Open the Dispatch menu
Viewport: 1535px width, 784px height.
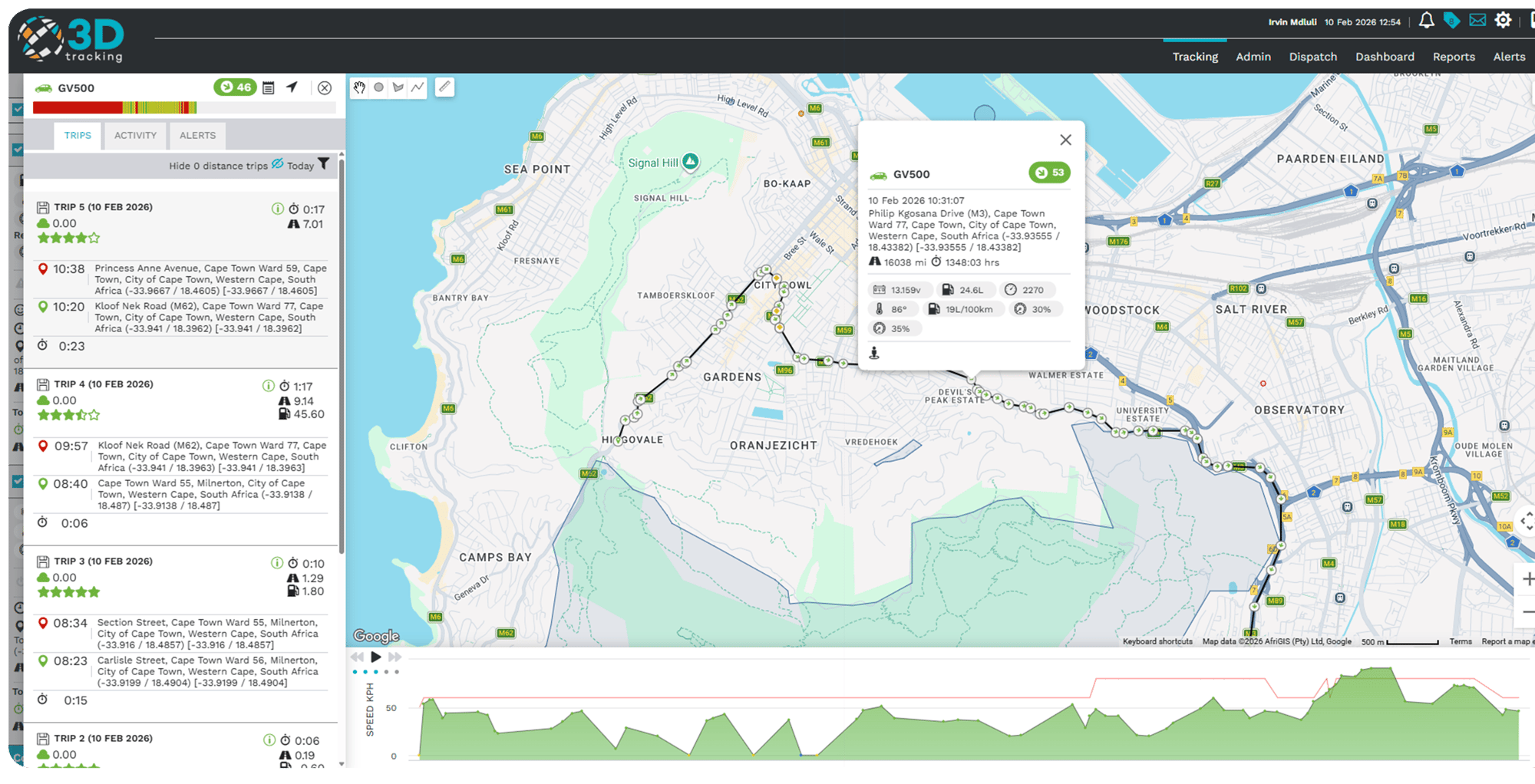[x=1313, y=57]
